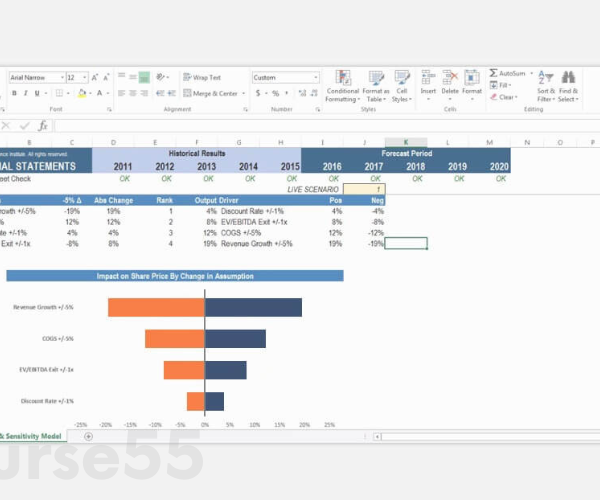
Task: Toggle bold formatting
Action: pyautogui.click(x=15, y=93)
